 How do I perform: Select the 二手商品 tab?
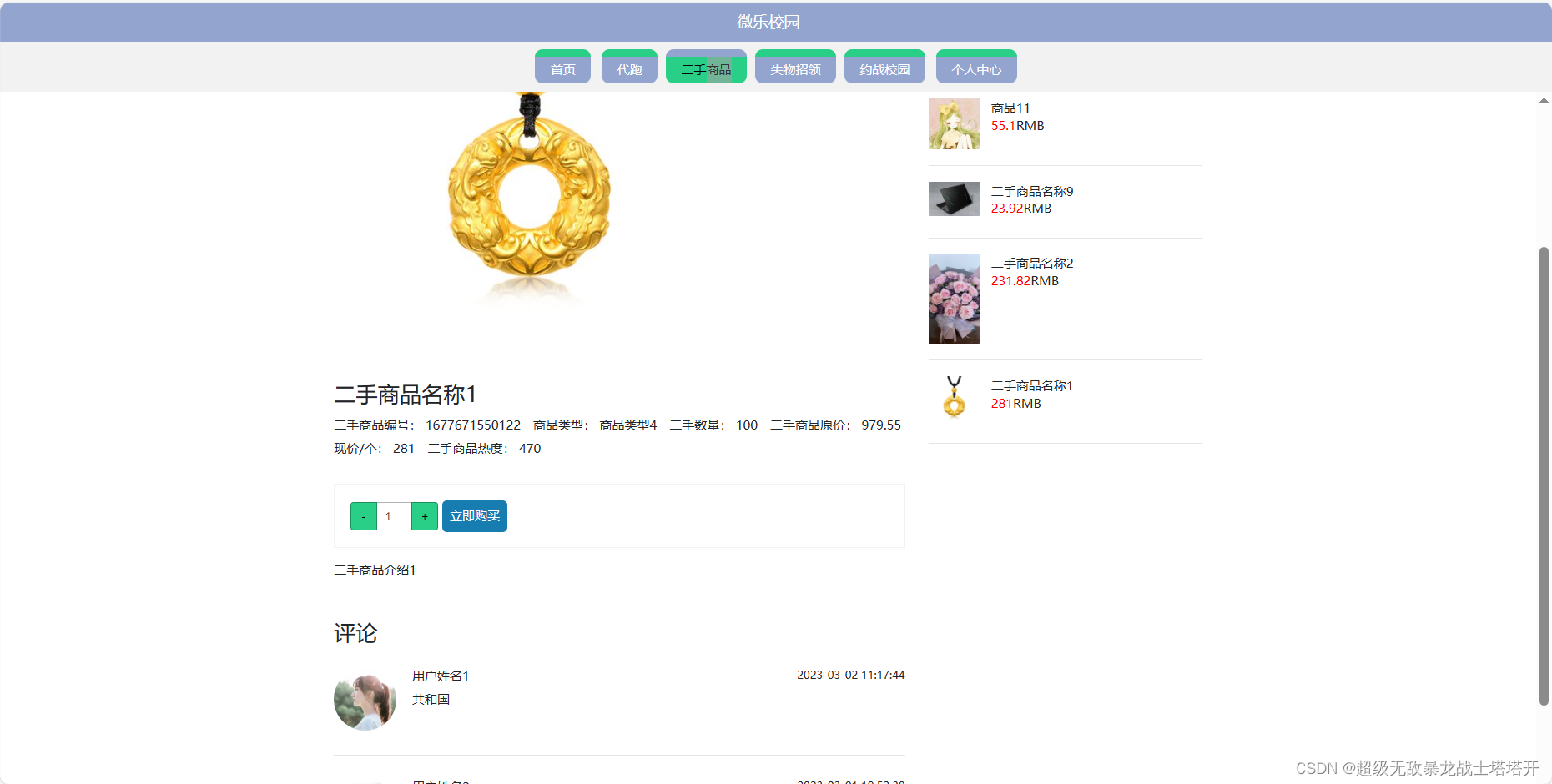pos(706,67)
